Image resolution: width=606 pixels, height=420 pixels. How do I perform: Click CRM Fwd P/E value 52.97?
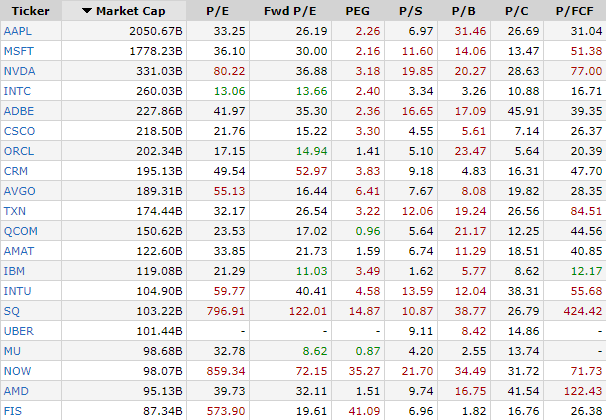point(312,171)
